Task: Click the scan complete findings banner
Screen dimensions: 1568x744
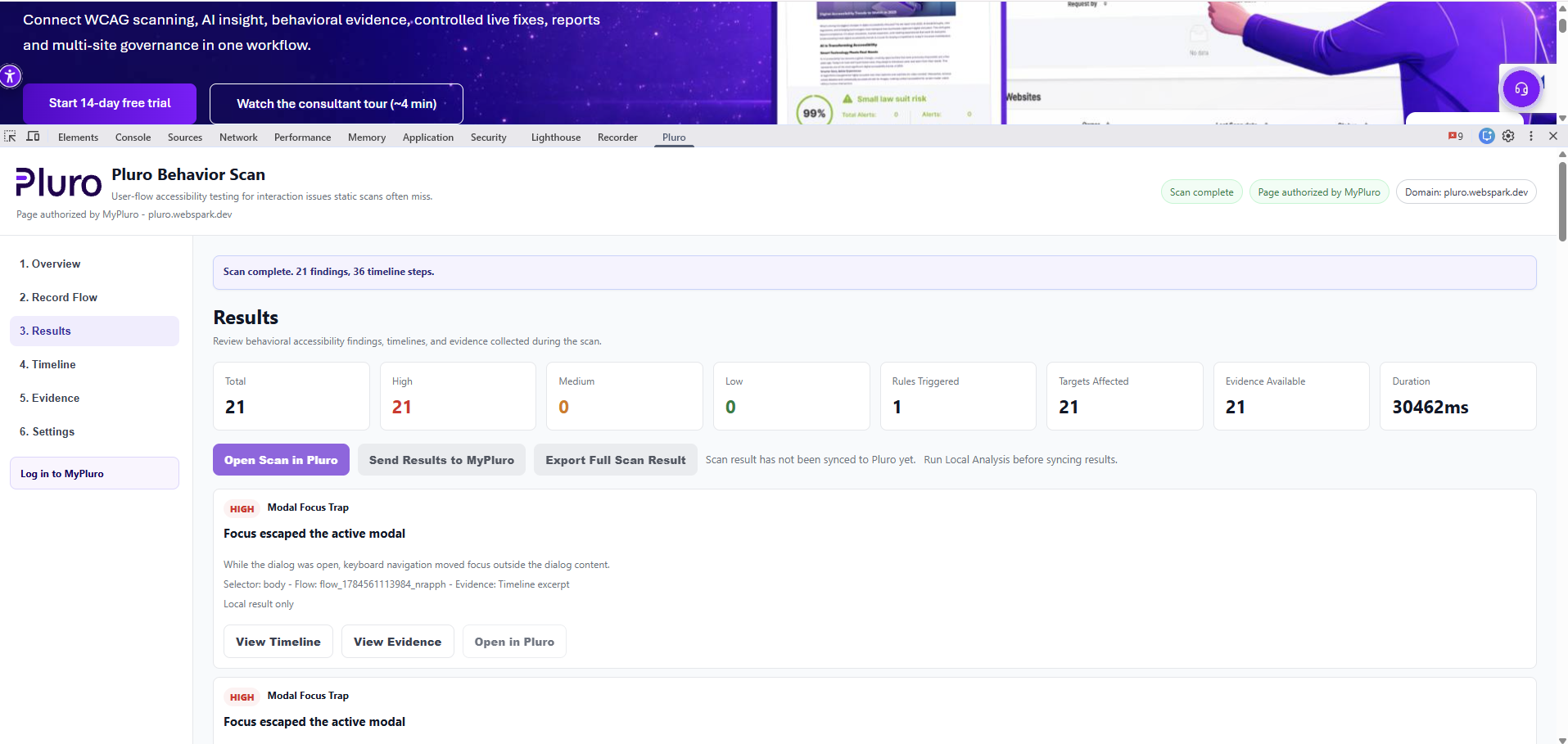Action: click(x=874, y=272)
